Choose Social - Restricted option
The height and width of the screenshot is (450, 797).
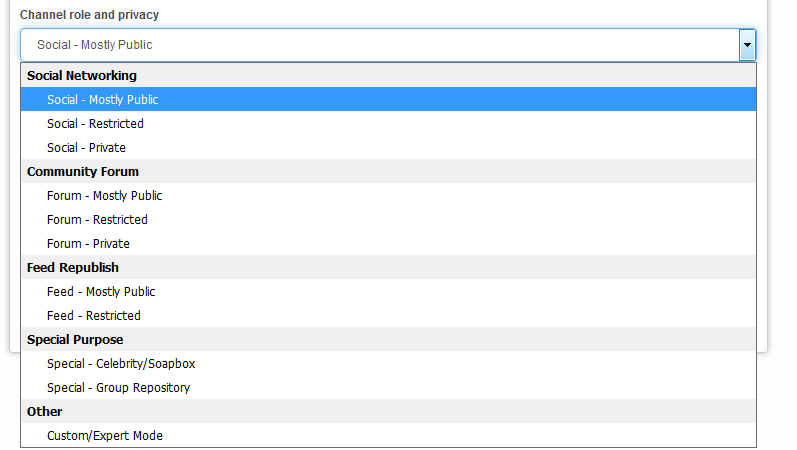95,124
